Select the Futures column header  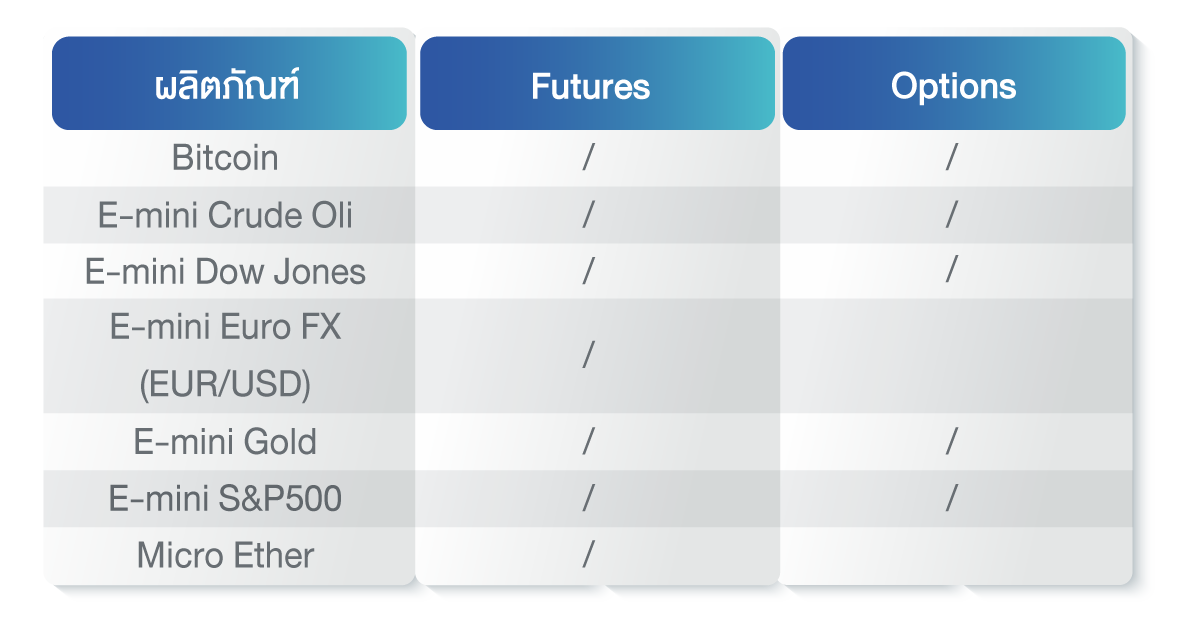(x=591, y=86)
